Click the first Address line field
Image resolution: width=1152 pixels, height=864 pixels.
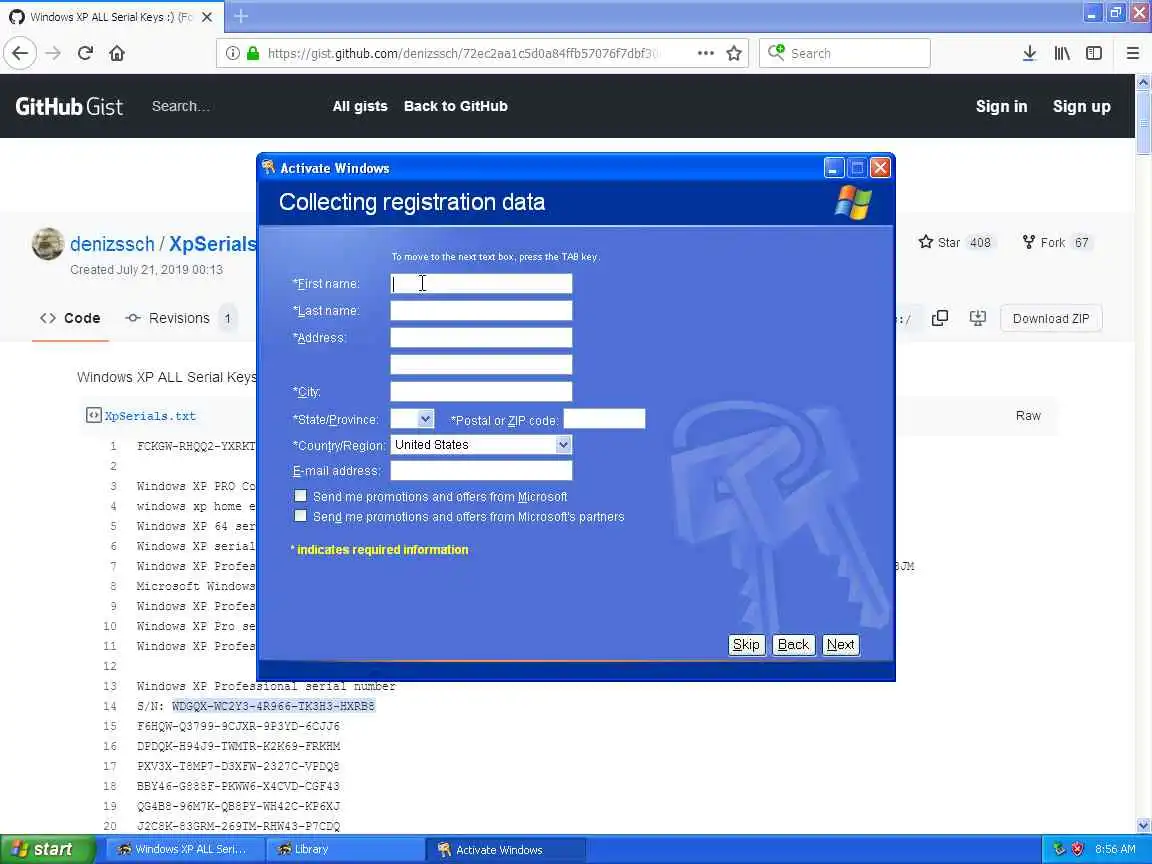[481, 337]
